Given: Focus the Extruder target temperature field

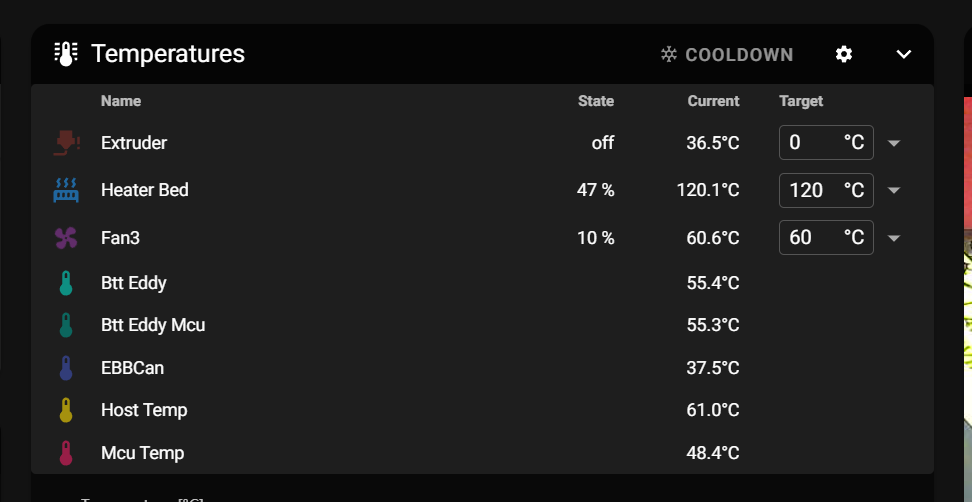Looking at the screenshot, I should [x=826, y=143].
